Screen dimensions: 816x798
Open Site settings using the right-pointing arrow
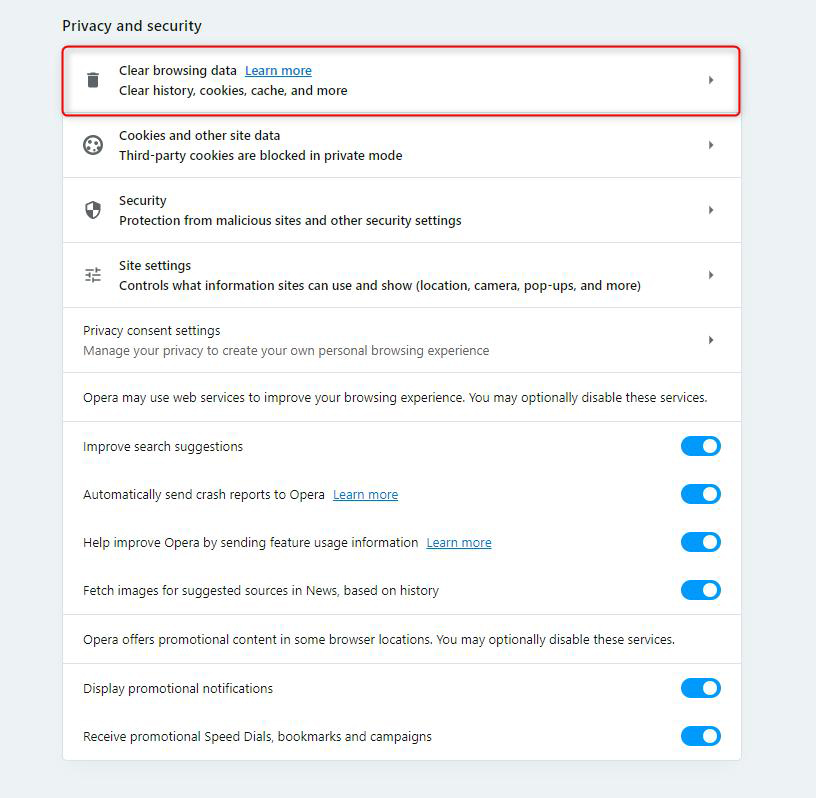click(711, 274)
